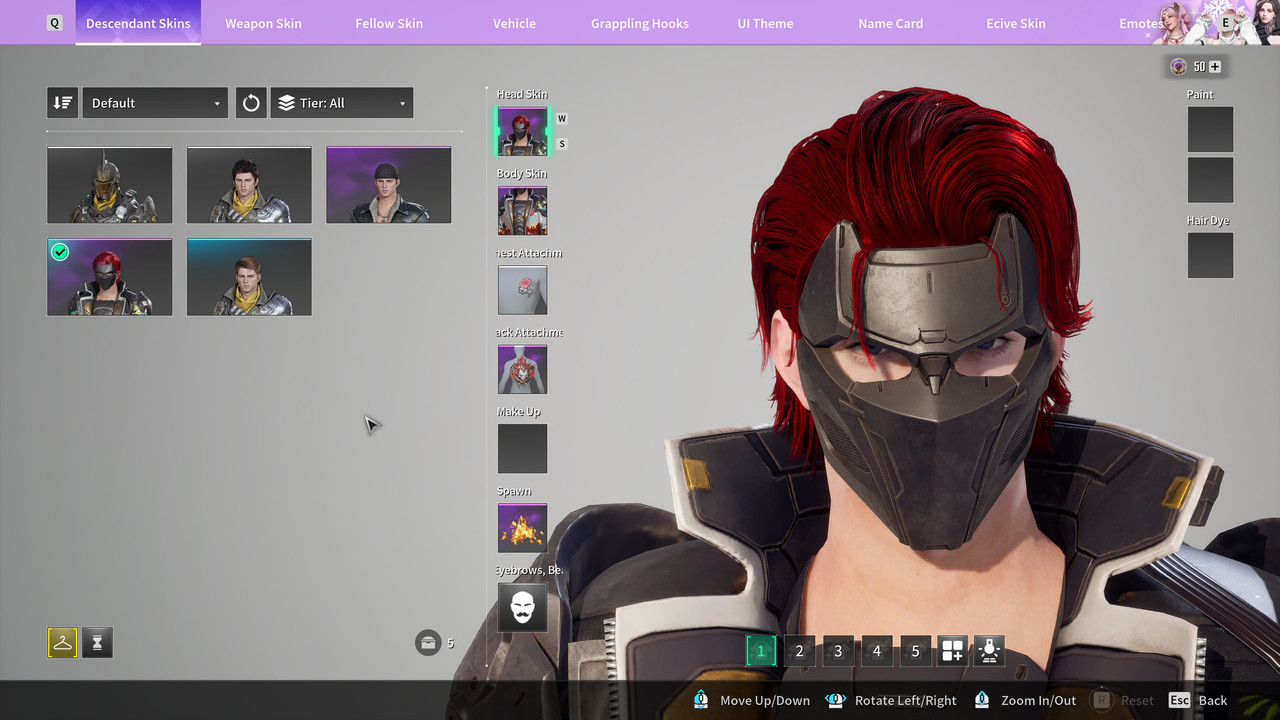Image resolution: width=1280 pixels, height=720 pixels.
Task: Select active preset slot 1
Action: (x=760, y=651)
